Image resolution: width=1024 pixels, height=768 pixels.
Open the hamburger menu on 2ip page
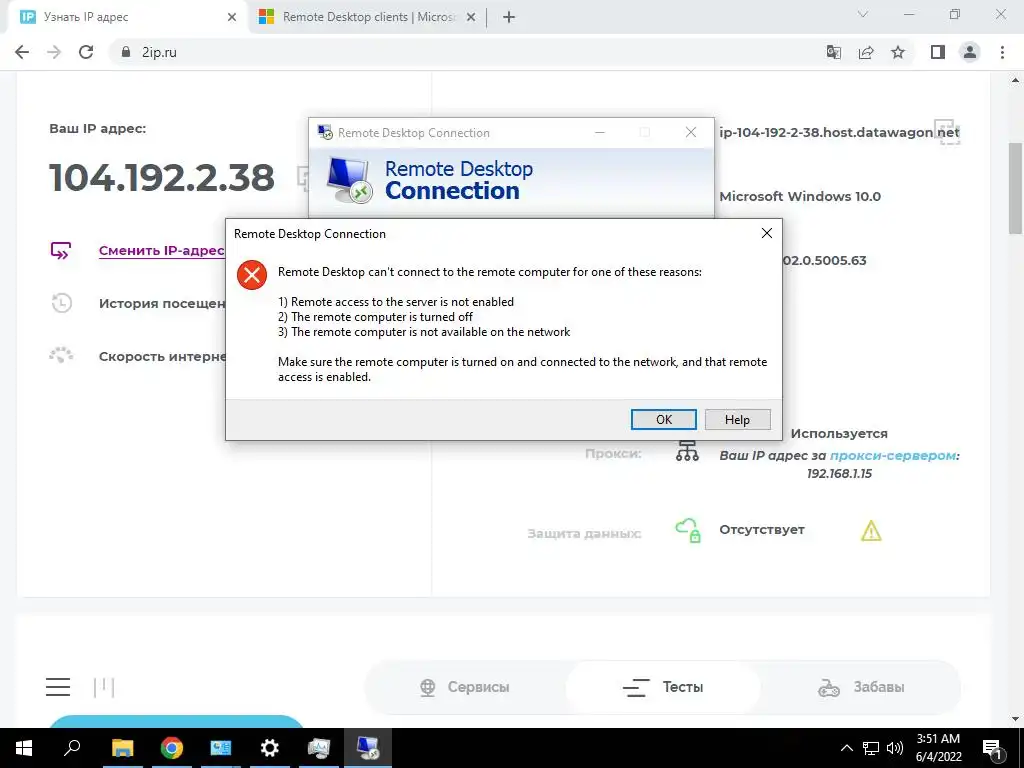[58, 687]
